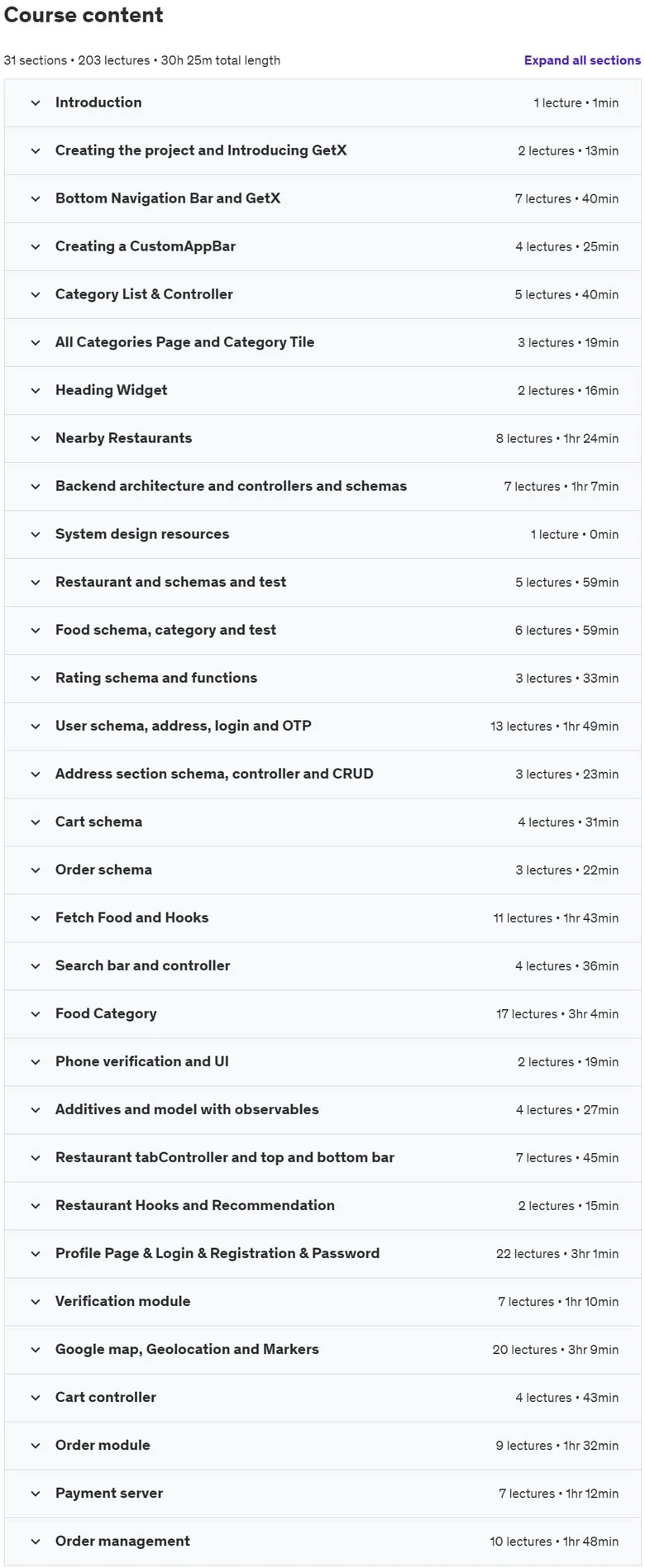Click Food Category chevron icon
The height and width of the screenshot is (1568, 645).
(36, 1014)
